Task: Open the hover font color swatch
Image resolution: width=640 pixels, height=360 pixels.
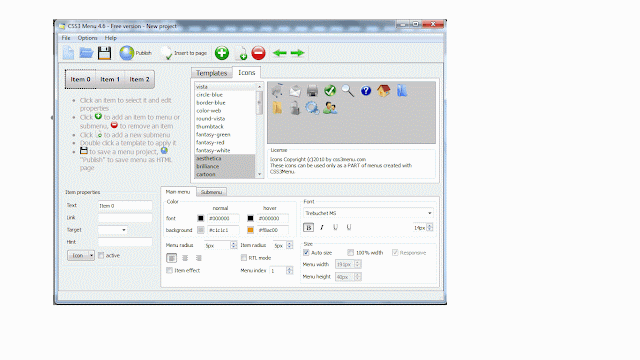Action: [x=250, y=218]
